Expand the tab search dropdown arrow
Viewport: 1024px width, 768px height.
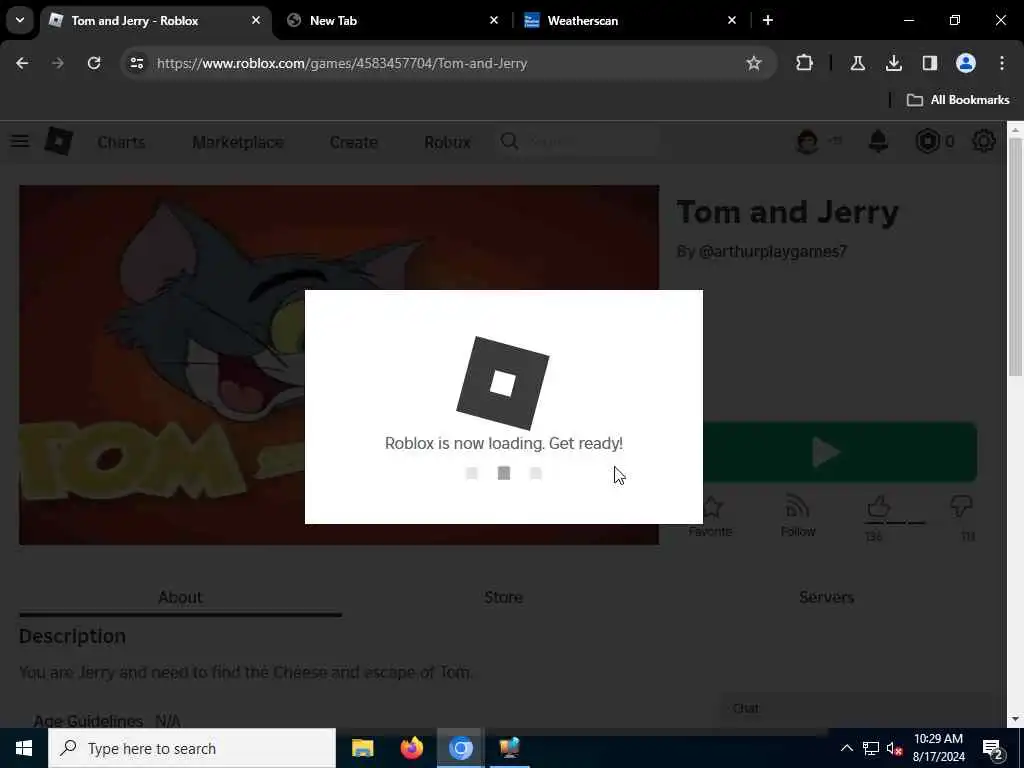[x=20, y=20]
